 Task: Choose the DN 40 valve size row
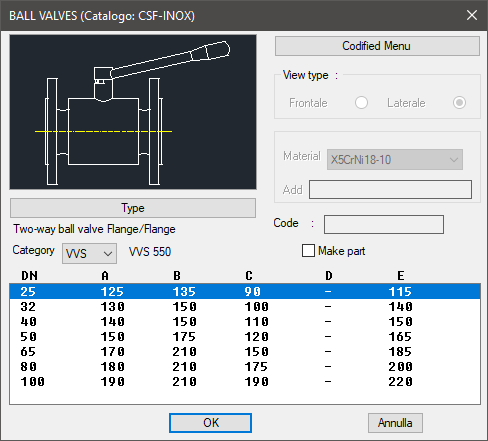[x=245, y=322]
